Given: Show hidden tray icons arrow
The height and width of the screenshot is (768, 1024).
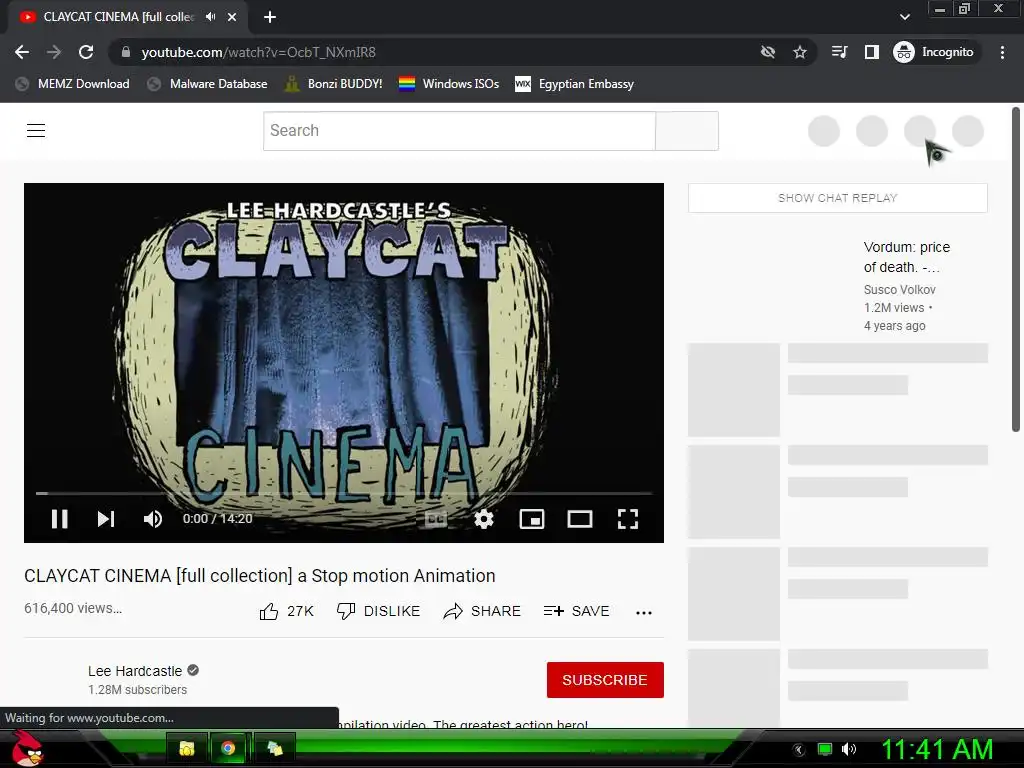Looking at the screenshot, I should click(798, 750).
